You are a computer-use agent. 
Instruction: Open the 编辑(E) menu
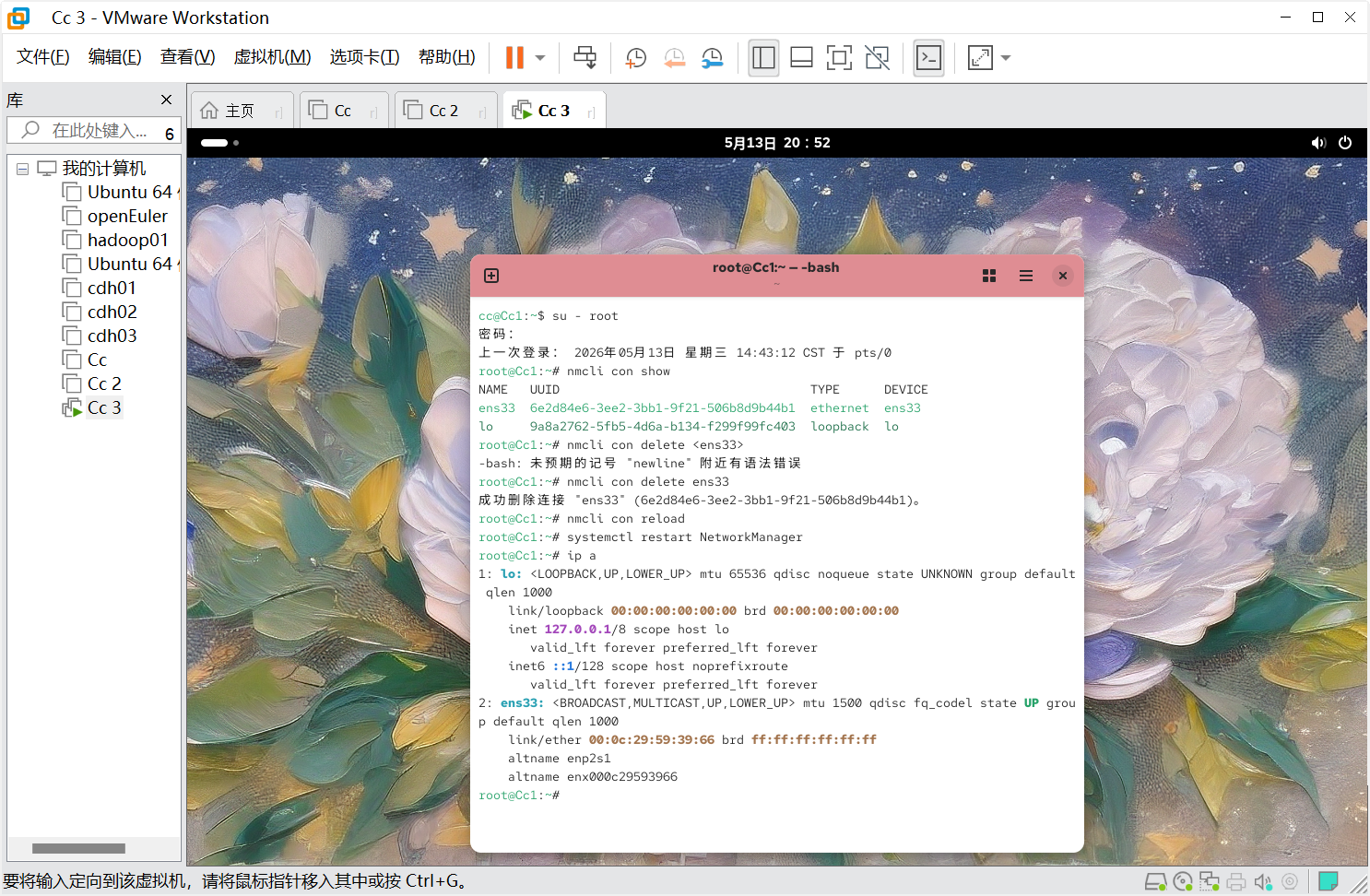[115, 57]
